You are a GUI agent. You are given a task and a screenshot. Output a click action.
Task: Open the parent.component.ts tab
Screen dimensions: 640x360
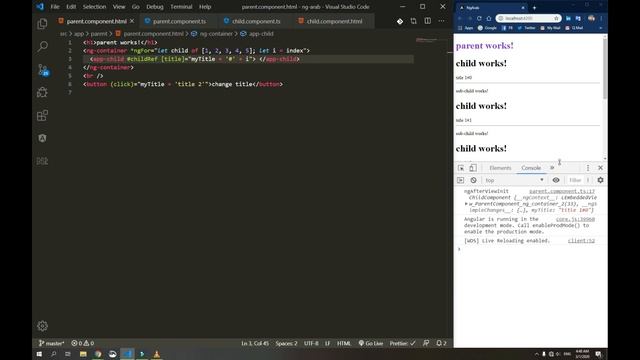point(179,21)
